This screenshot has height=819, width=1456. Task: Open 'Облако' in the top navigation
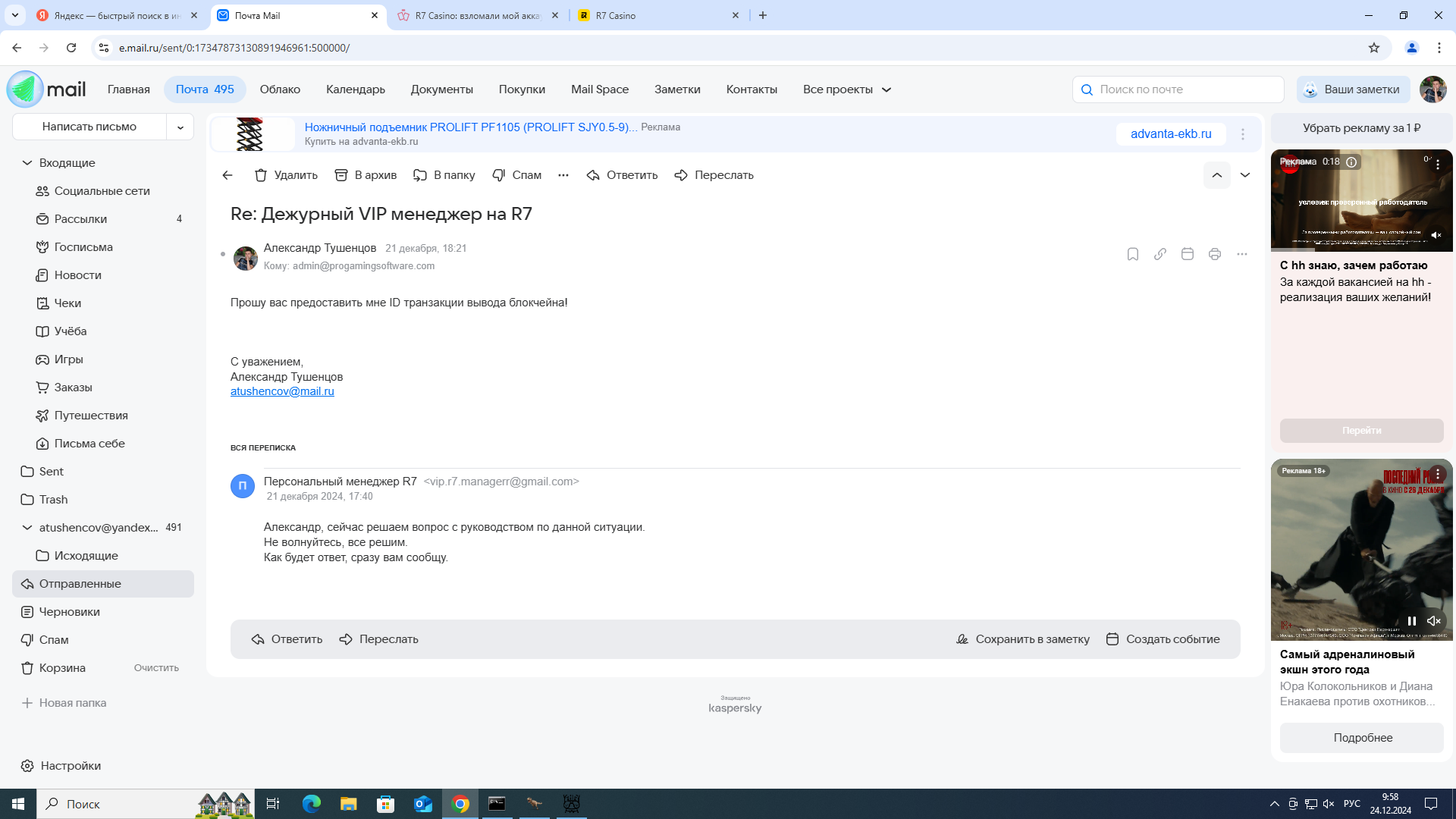click(280, 89)
